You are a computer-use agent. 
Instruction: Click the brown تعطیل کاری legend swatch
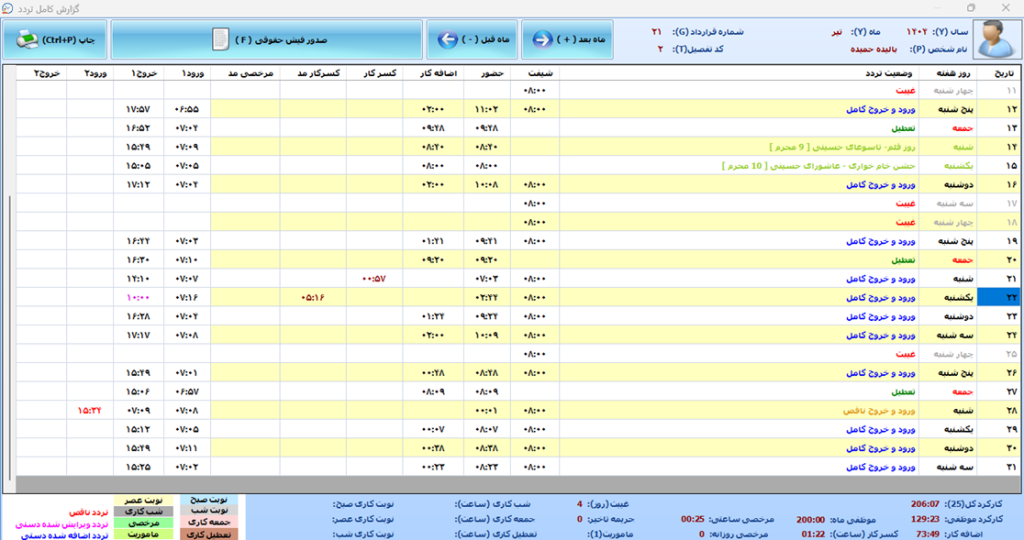(208, 534)
